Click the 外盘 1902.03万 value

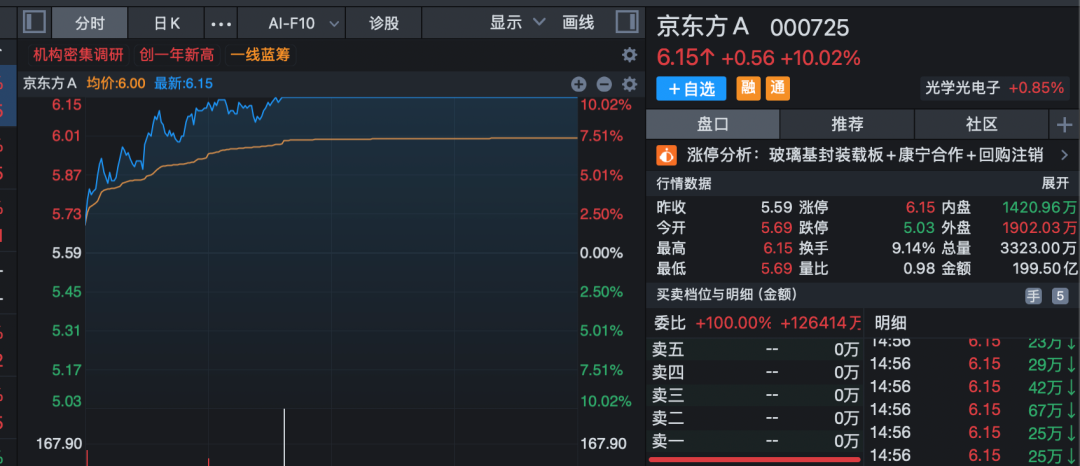coord(1040,228)
